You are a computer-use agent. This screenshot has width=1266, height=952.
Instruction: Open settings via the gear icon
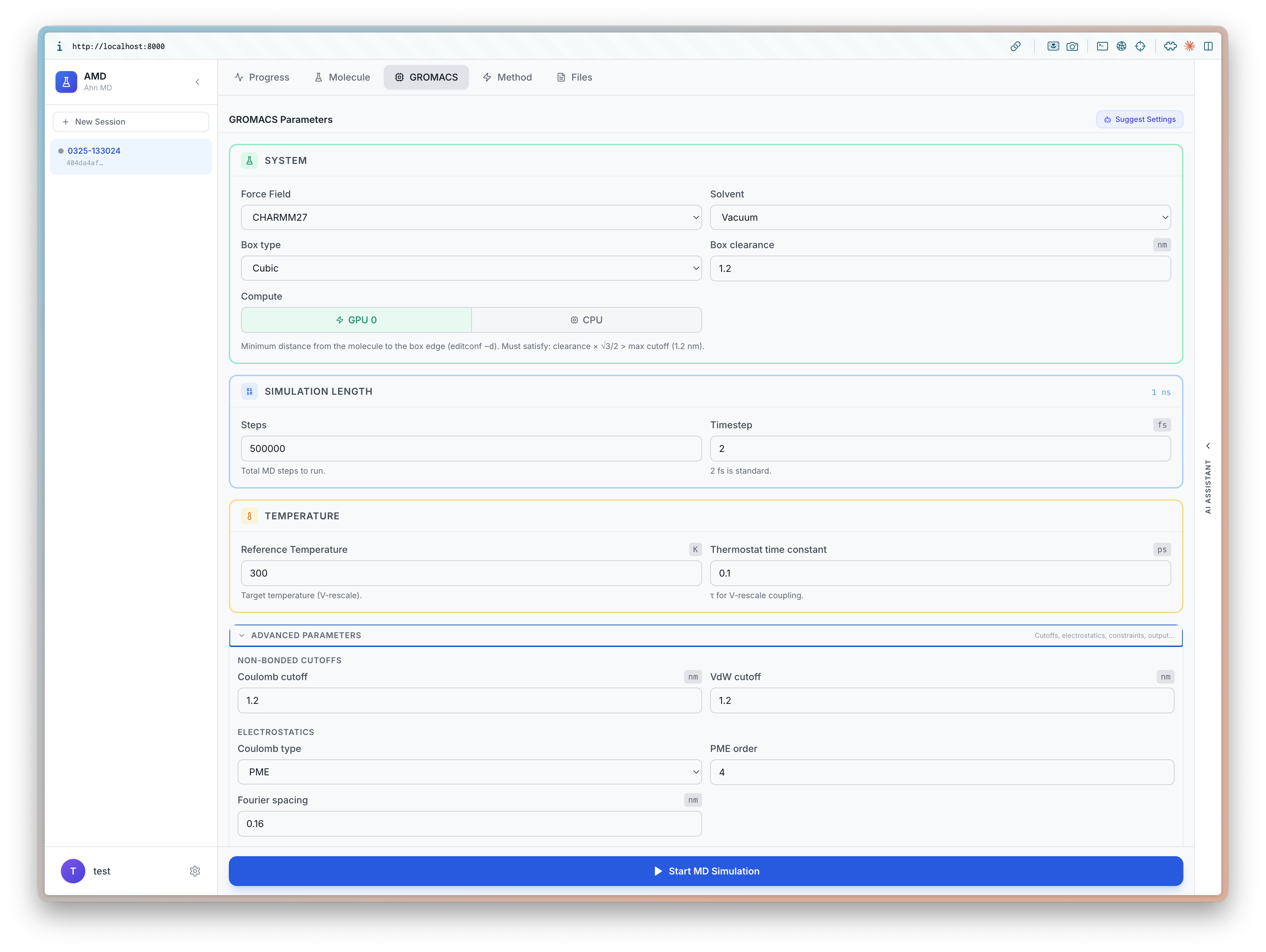195,871
